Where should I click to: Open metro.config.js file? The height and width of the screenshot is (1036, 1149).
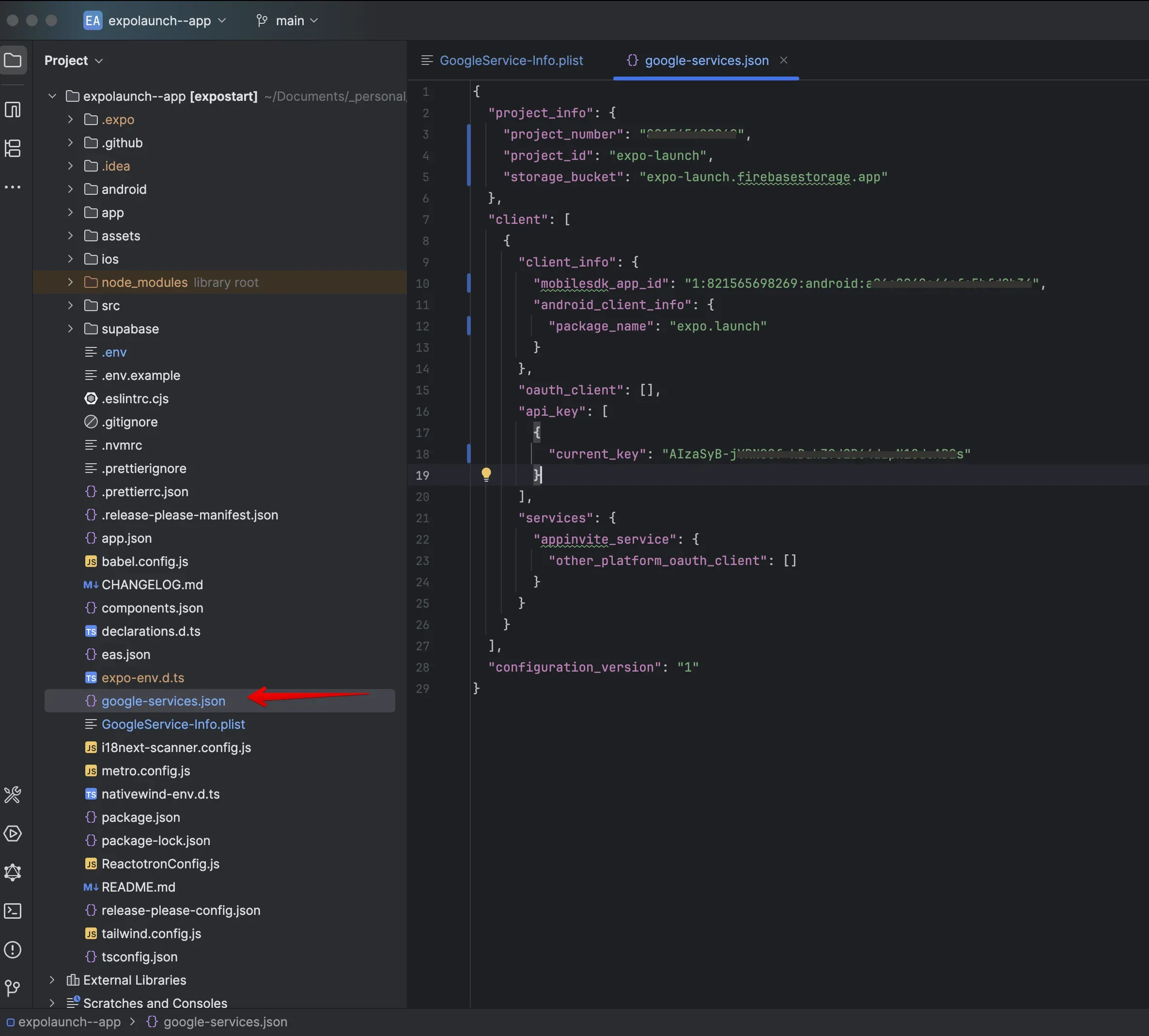(146, 771)
